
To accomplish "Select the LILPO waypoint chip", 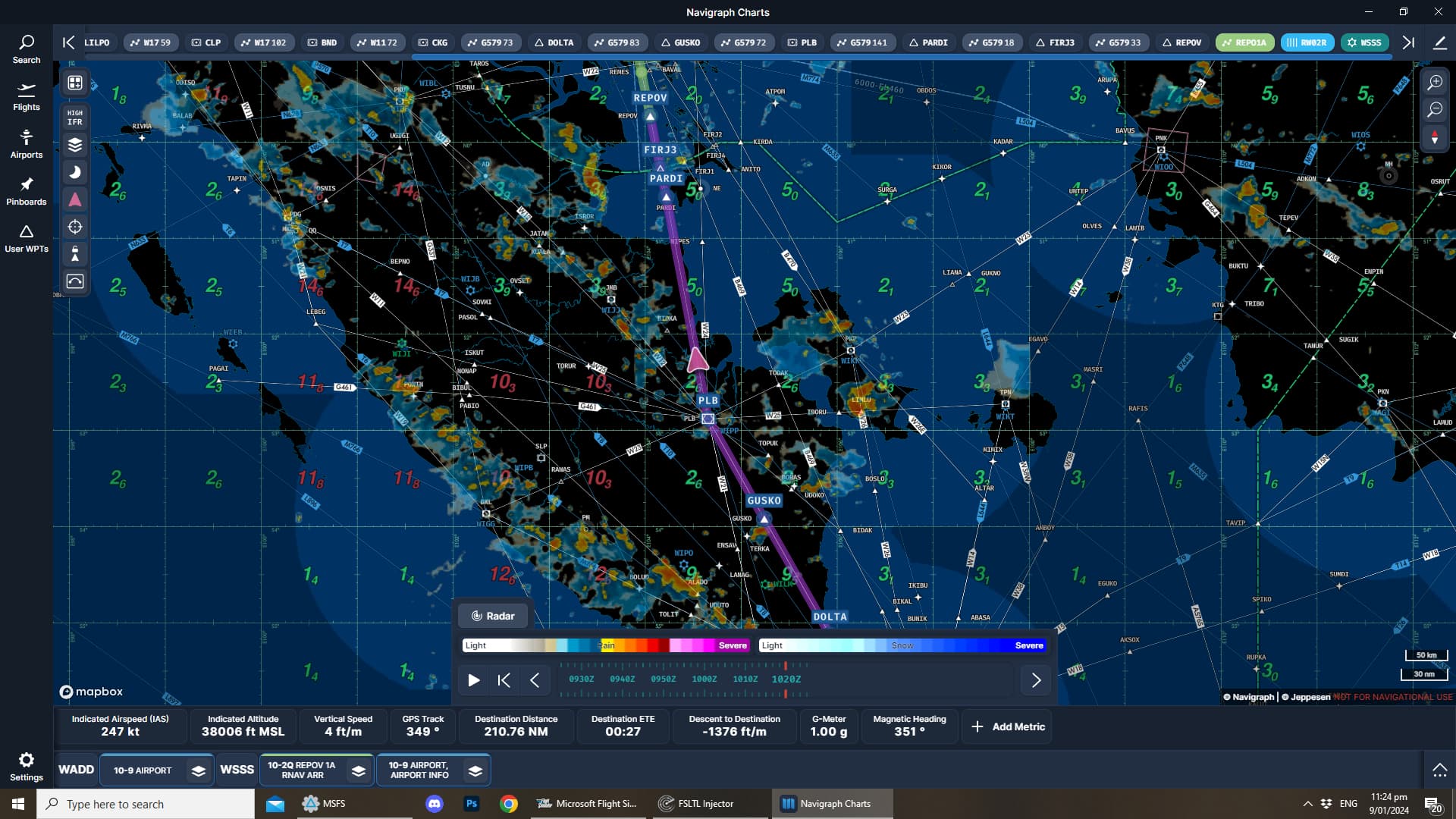I will [x=96, y=42].
